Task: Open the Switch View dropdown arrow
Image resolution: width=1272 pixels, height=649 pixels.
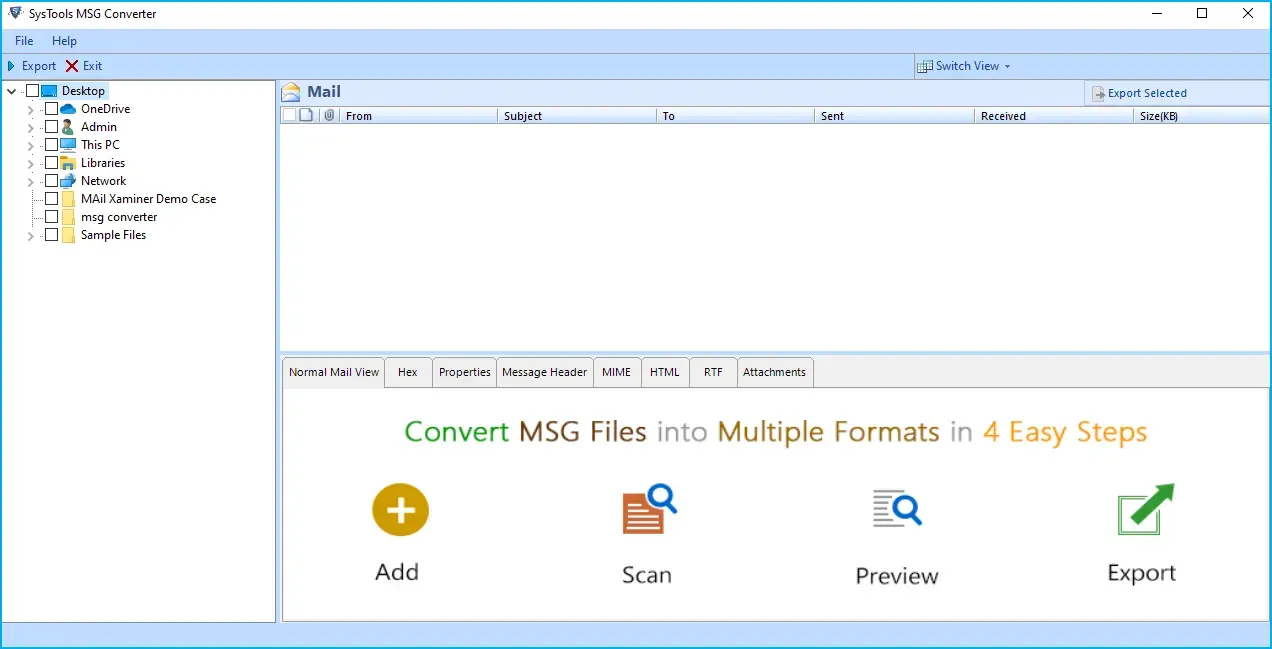Action: click(x=1007, y=67)
